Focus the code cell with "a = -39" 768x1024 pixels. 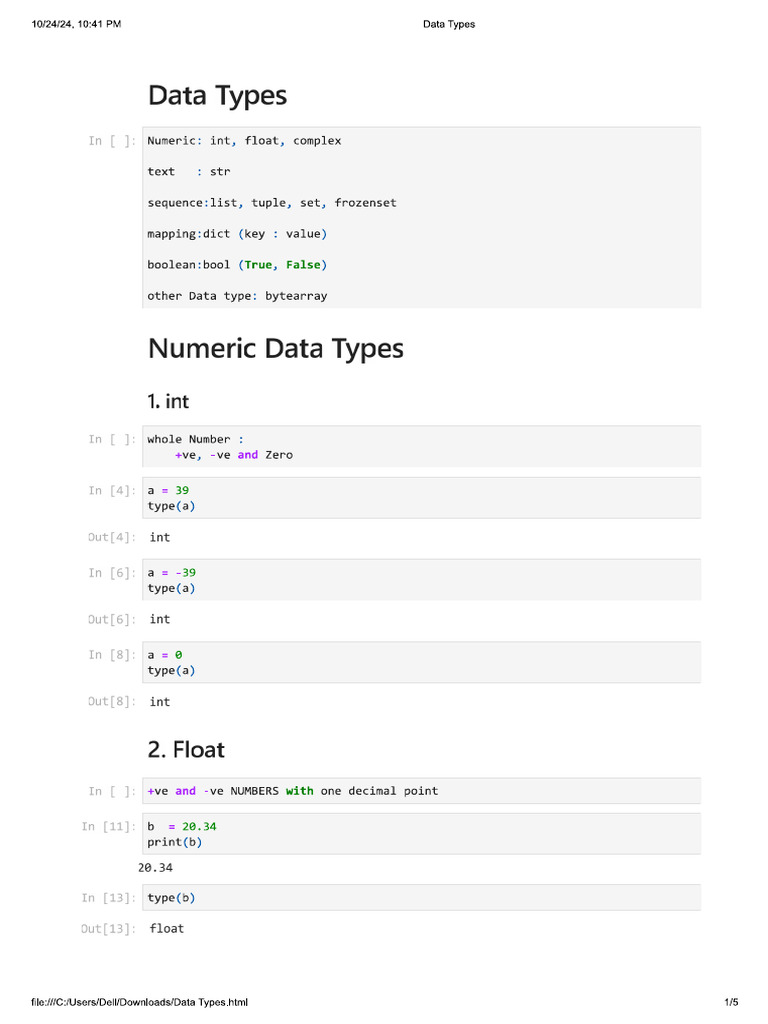tap(421, 580)
